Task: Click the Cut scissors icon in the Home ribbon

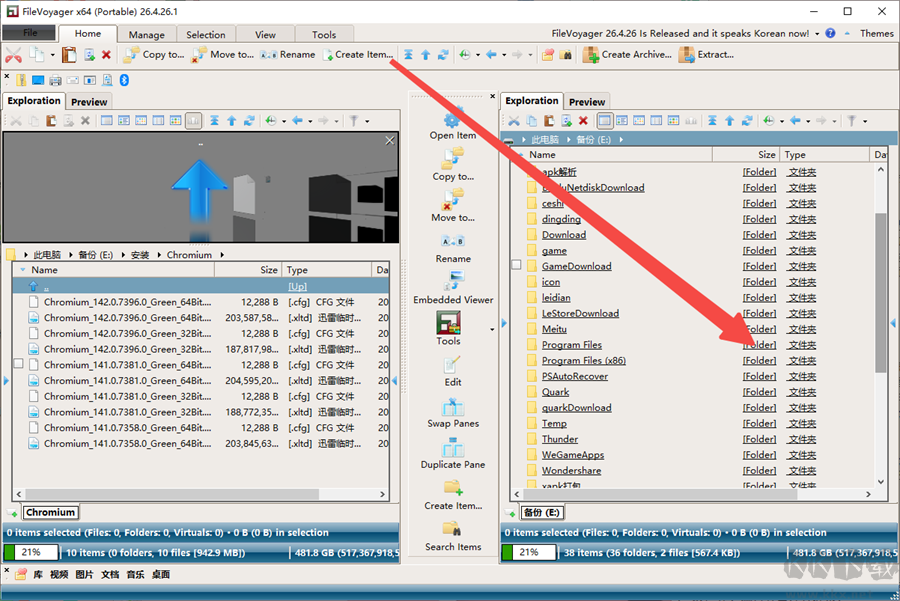Action: pos(13,55)
